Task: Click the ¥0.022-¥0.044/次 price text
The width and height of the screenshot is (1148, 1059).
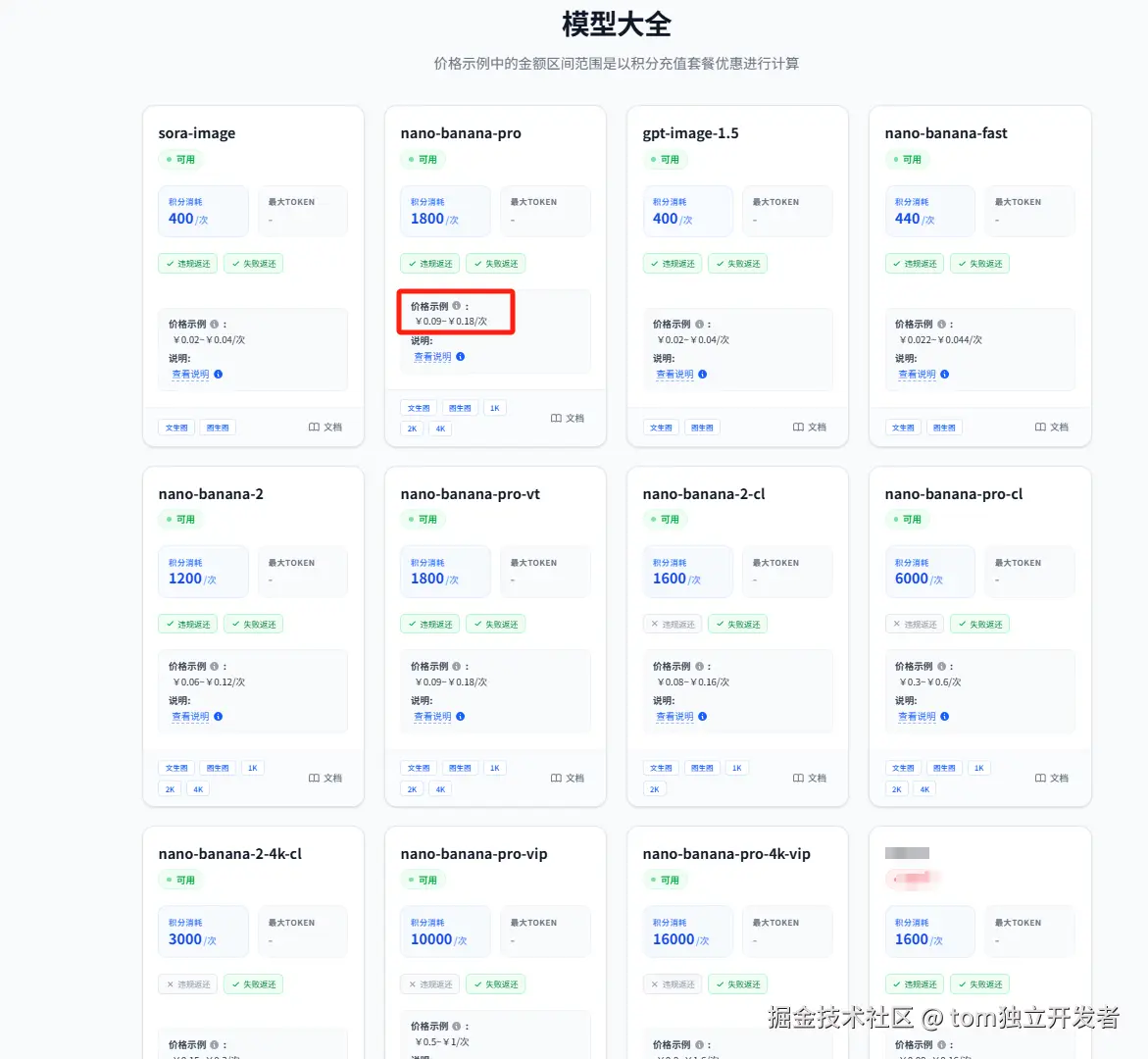Action: point(941,340)
